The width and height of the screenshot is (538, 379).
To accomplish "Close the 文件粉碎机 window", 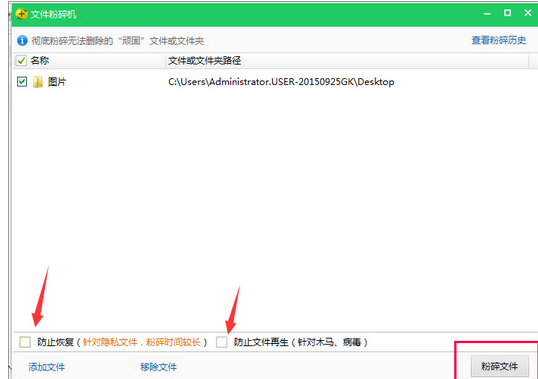I will [x=528, y=13].
